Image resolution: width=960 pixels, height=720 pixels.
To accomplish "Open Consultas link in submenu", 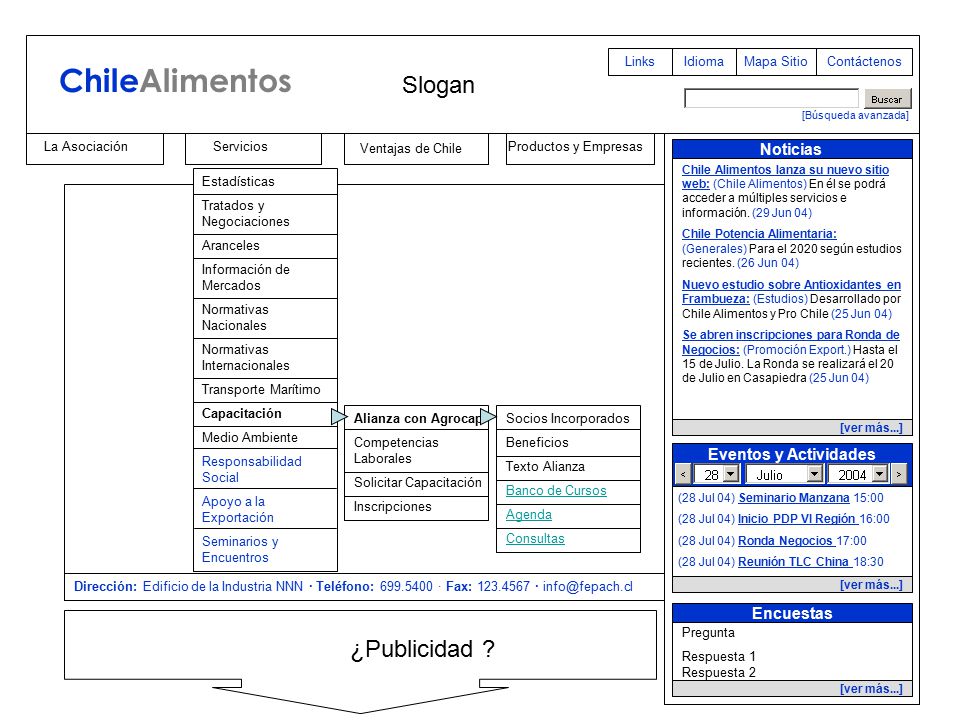I will (535, 539).
